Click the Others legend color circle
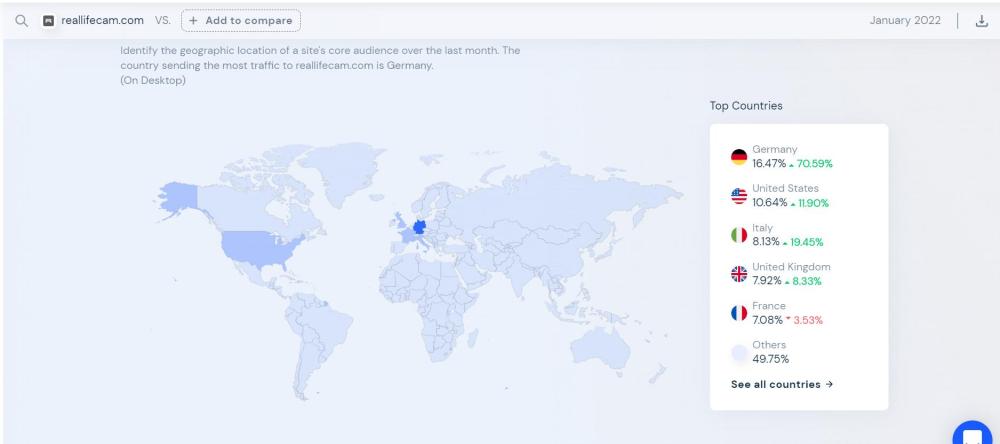 (x=739, y=352)
